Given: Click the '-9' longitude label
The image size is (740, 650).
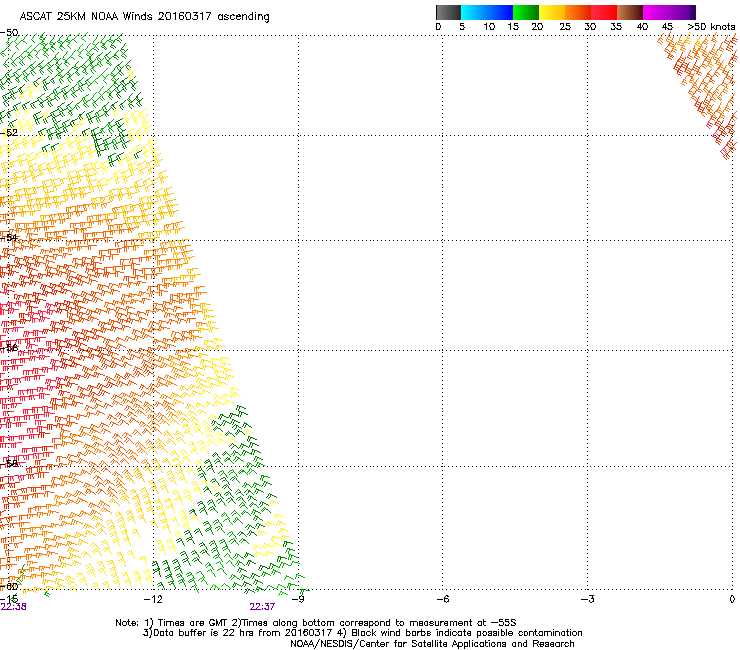Looking at the screenshot, I should point(298,599).
